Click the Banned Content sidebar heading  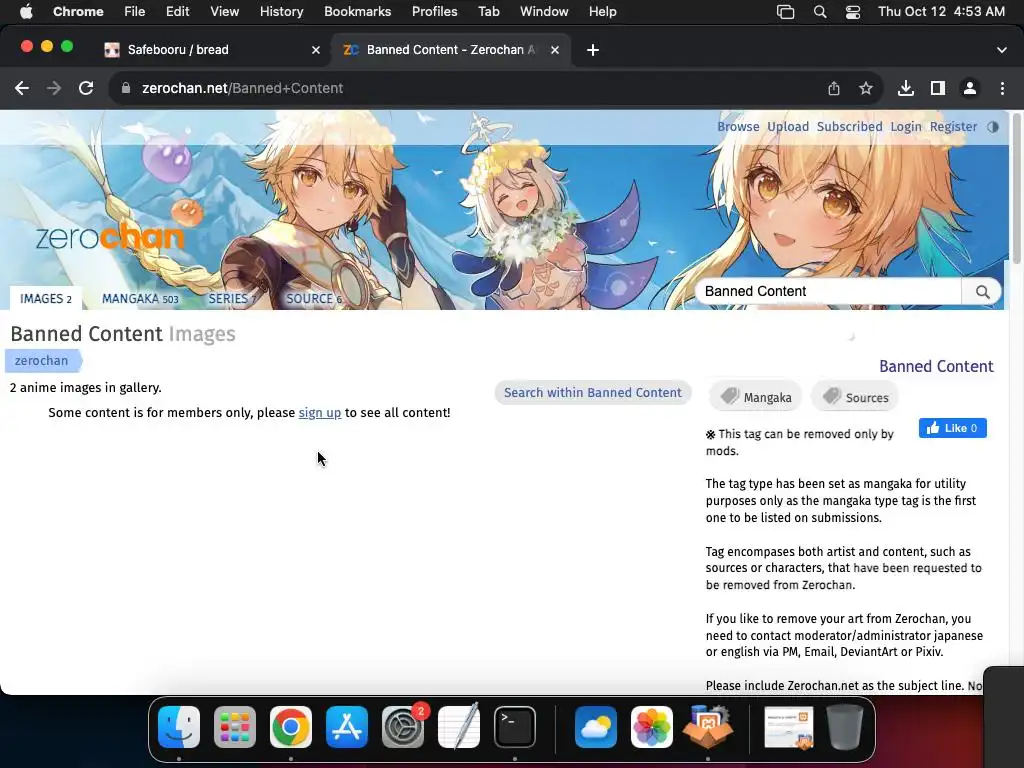point(936,366)
